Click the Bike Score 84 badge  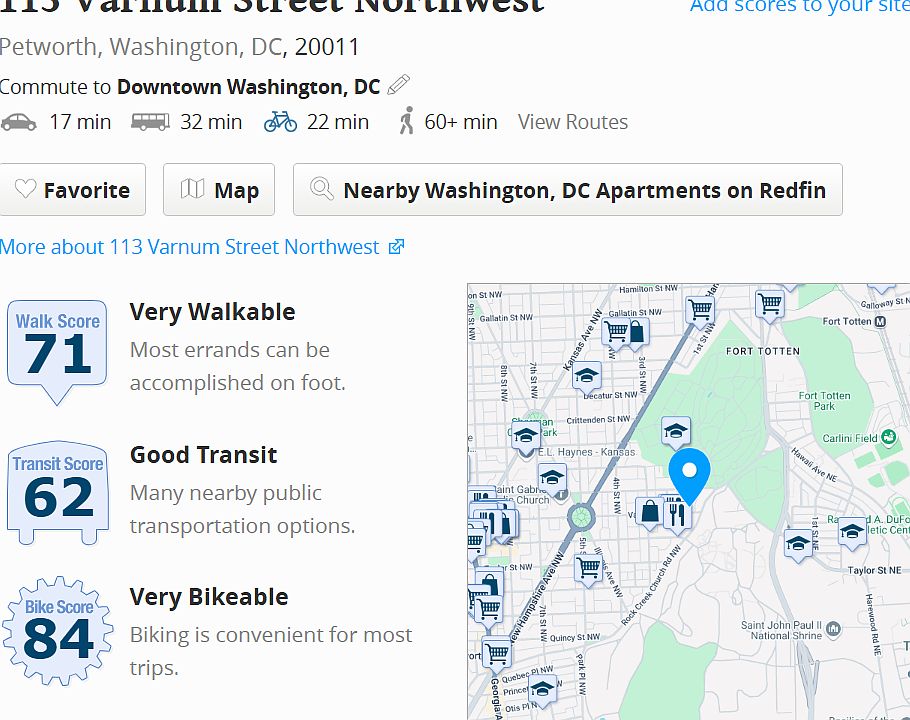[57, 631]
